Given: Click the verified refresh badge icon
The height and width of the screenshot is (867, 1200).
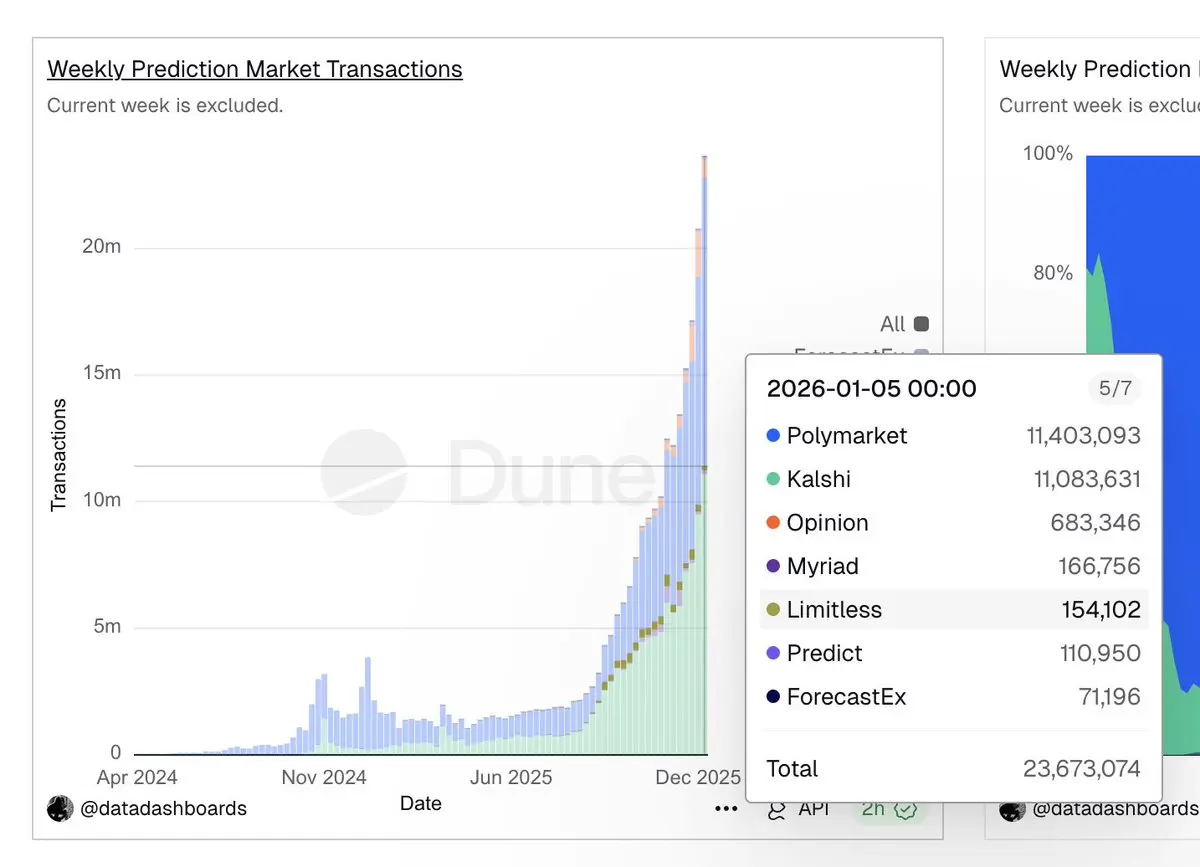Looking at the screenshot, I should tap(906, 809).
